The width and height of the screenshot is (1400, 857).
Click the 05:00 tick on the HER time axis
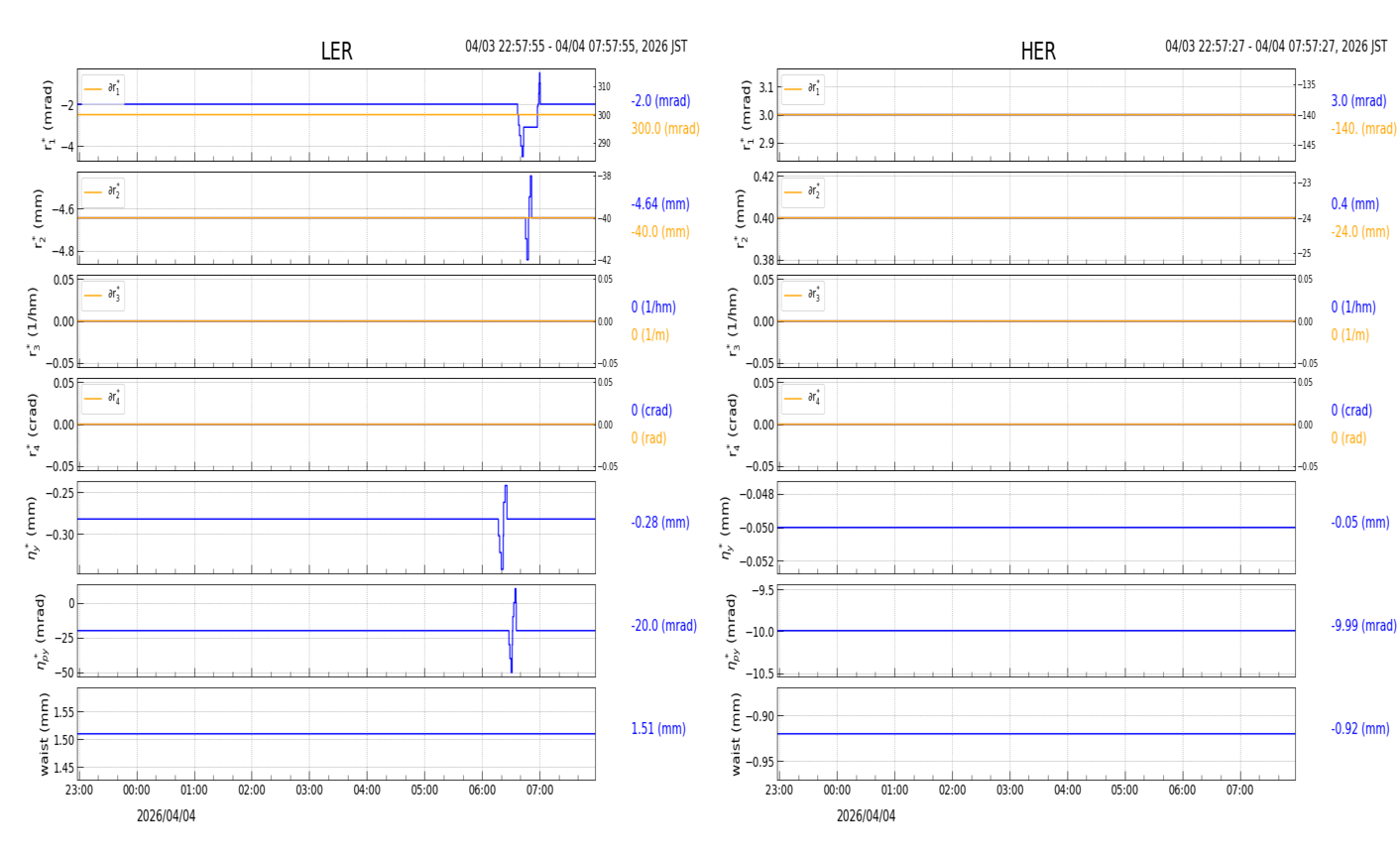1124,791
